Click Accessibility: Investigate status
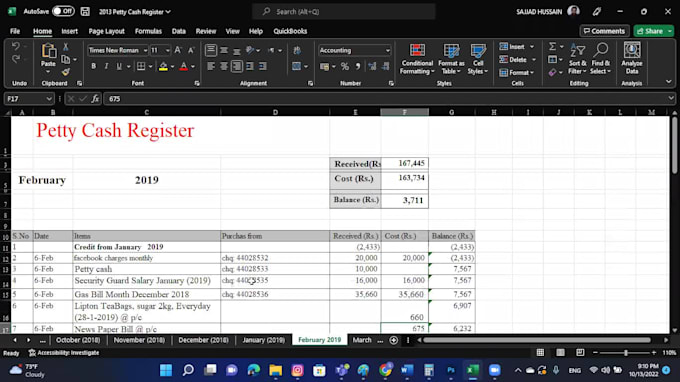The width and height of the screenshot is (680, 382). [64, 353]
